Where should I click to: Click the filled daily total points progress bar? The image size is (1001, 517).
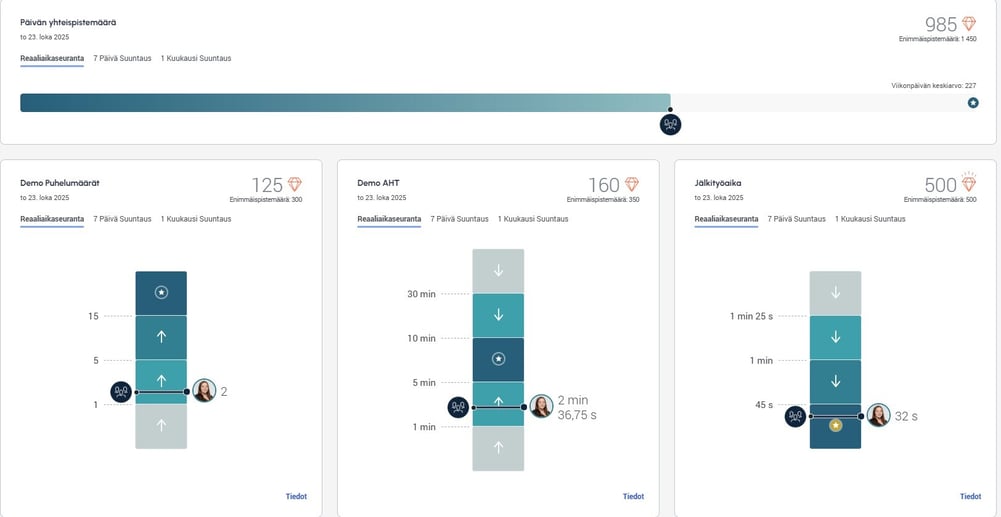point(345,103)
